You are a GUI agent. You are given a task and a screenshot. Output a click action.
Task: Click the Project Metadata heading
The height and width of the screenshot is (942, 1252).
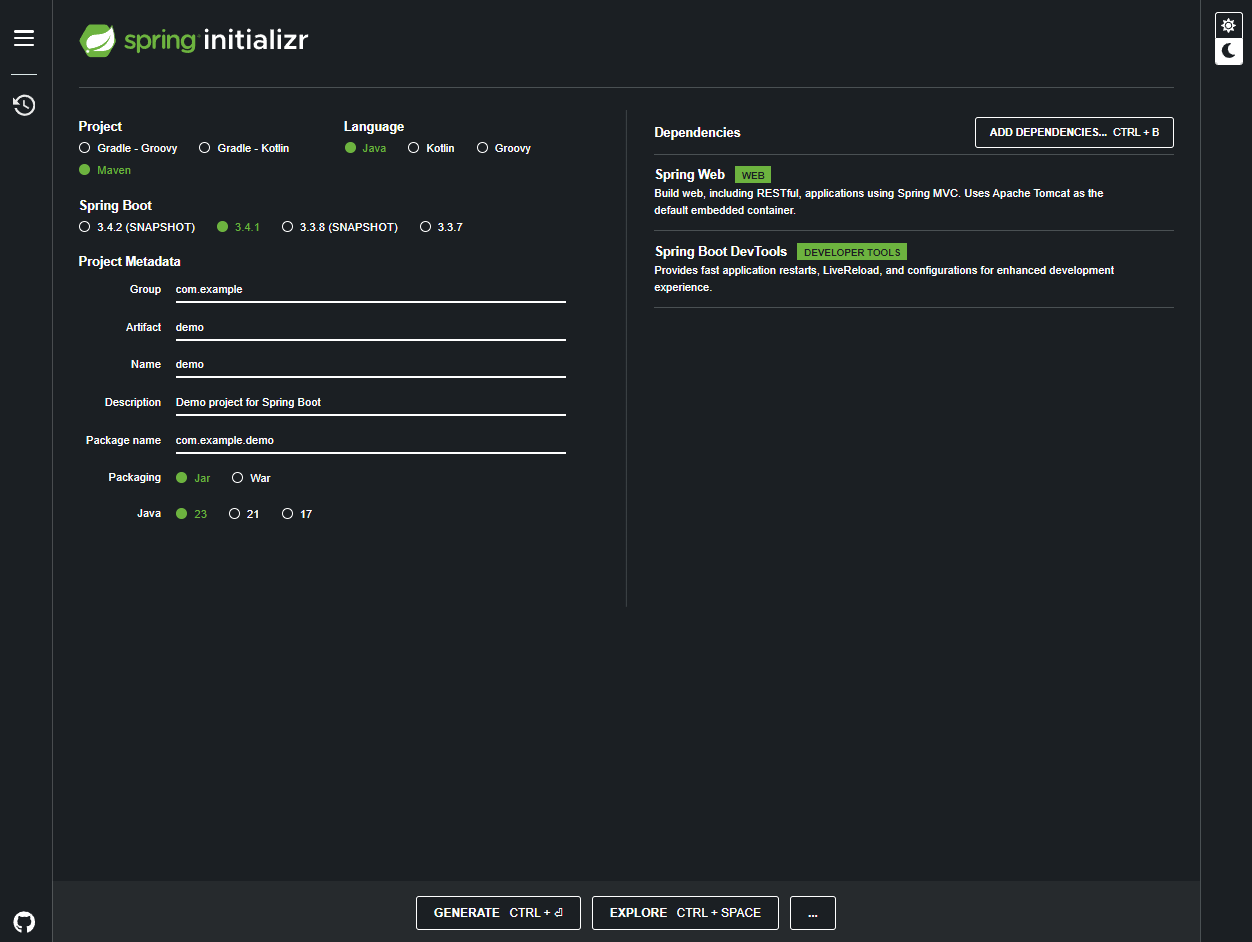(130, 262)
